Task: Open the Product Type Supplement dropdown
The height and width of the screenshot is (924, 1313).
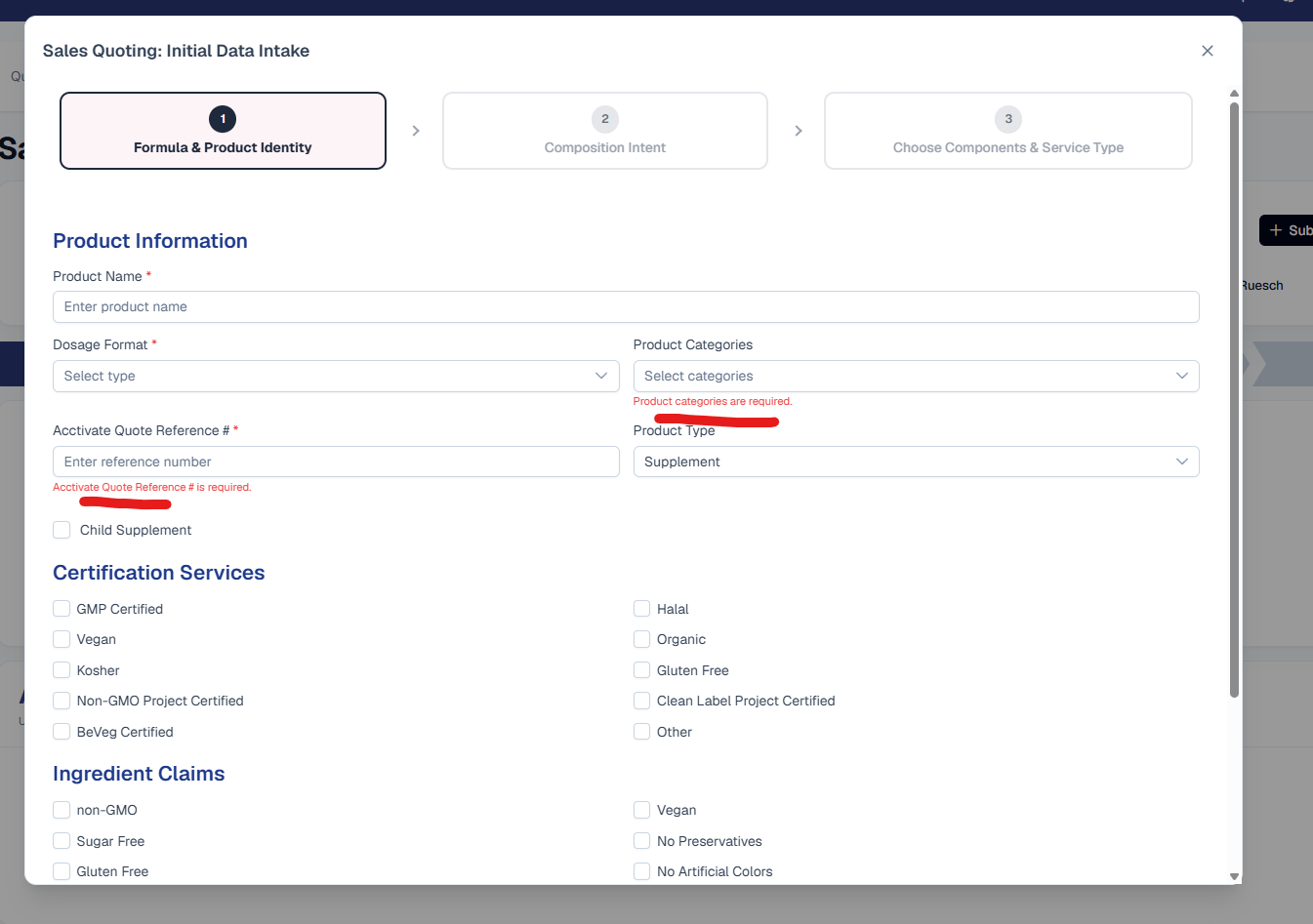Action: click(916, 462)
